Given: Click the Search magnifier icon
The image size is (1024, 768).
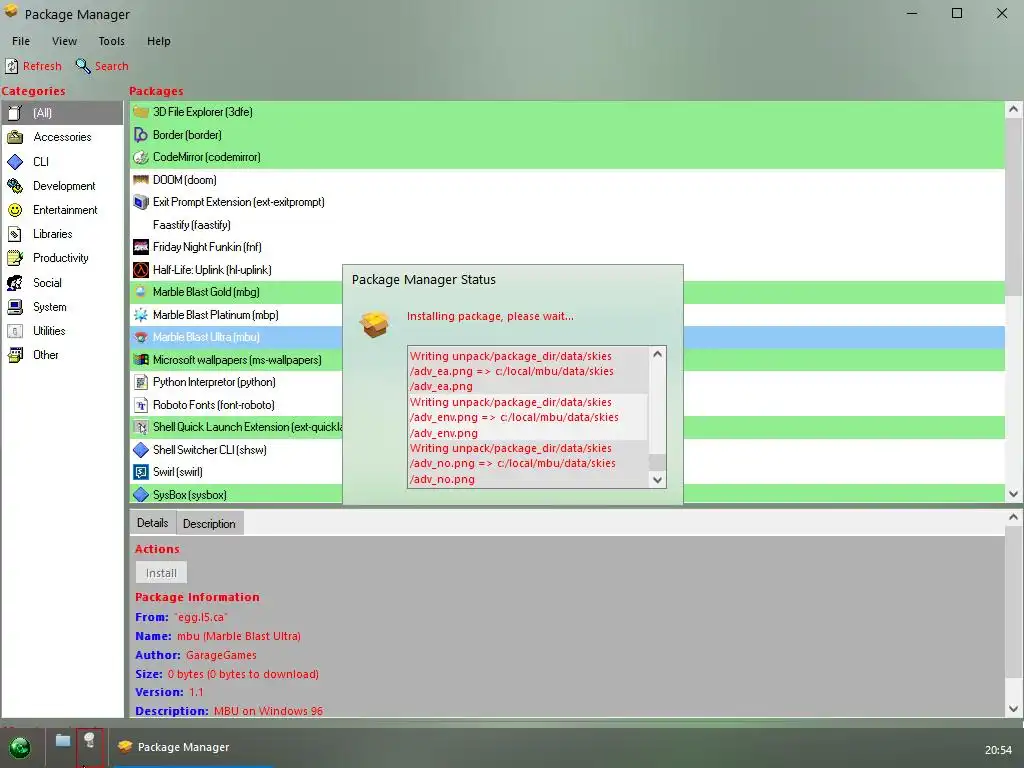Looking at the screenshot, I should coord(83,66).
